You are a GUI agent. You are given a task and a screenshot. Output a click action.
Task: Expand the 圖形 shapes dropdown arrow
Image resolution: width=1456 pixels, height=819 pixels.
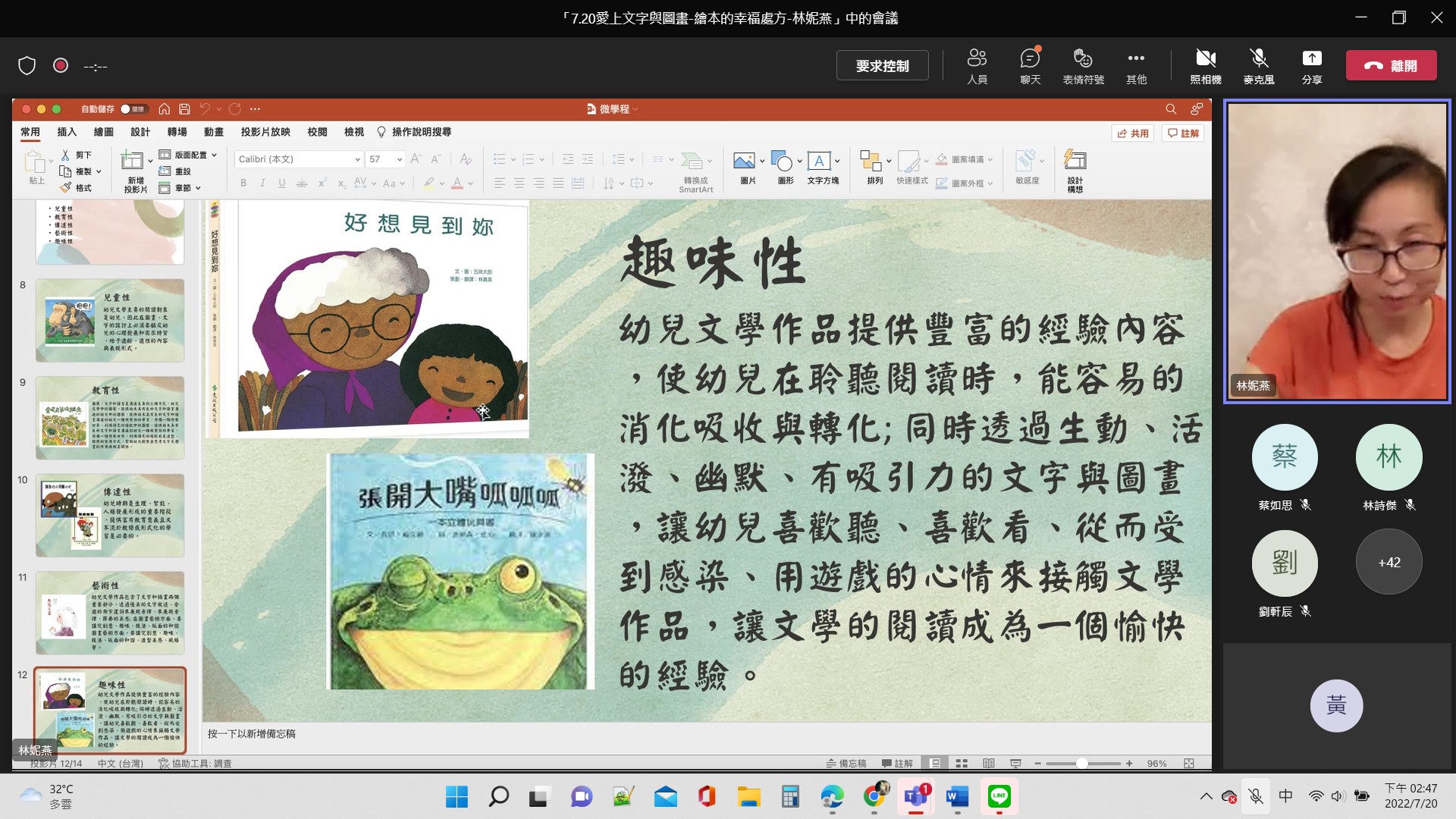tap(799, 161)
